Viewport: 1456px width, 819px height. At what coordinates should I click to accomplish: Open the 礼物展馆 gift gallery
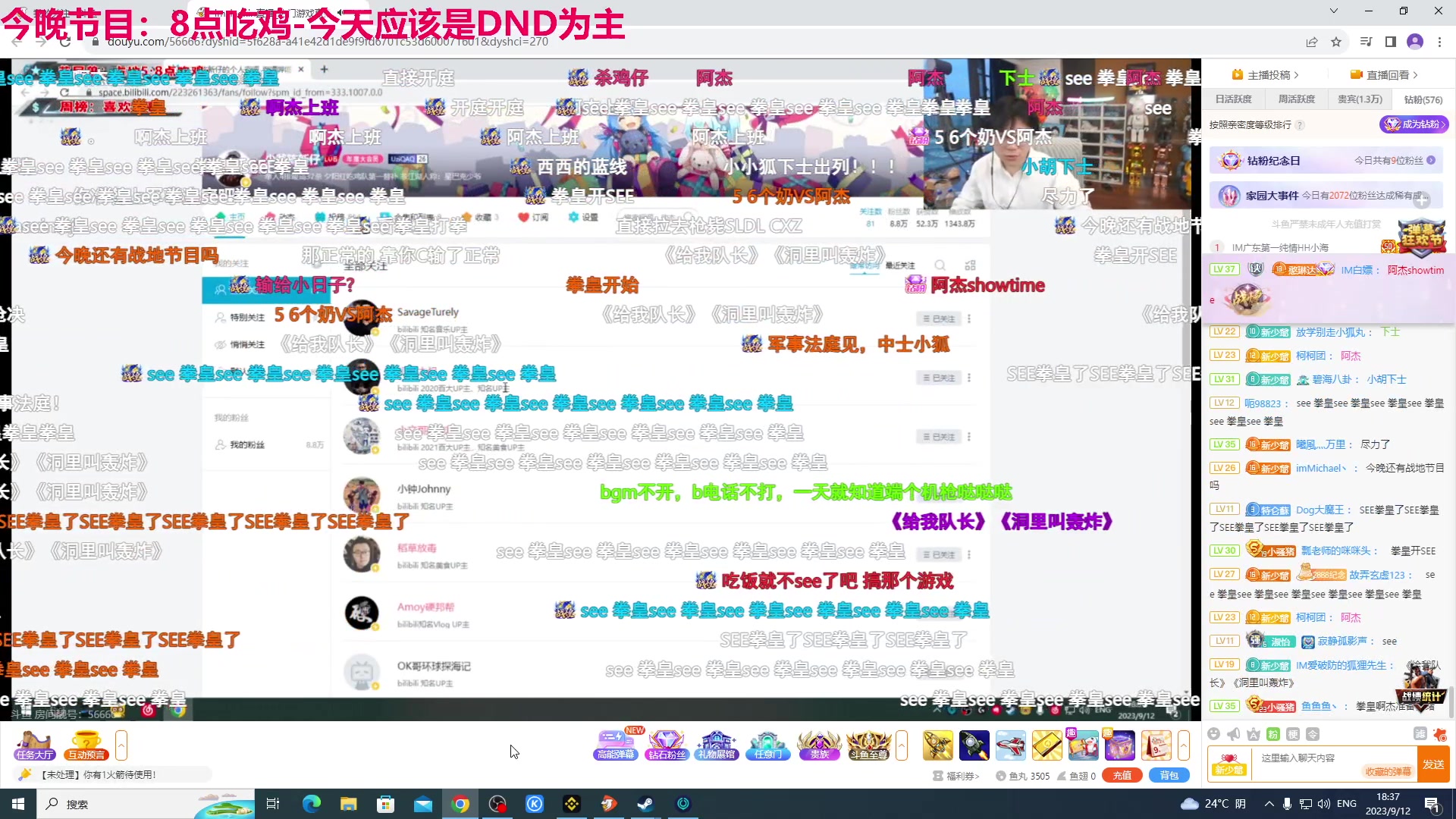[x=717, y=745]
